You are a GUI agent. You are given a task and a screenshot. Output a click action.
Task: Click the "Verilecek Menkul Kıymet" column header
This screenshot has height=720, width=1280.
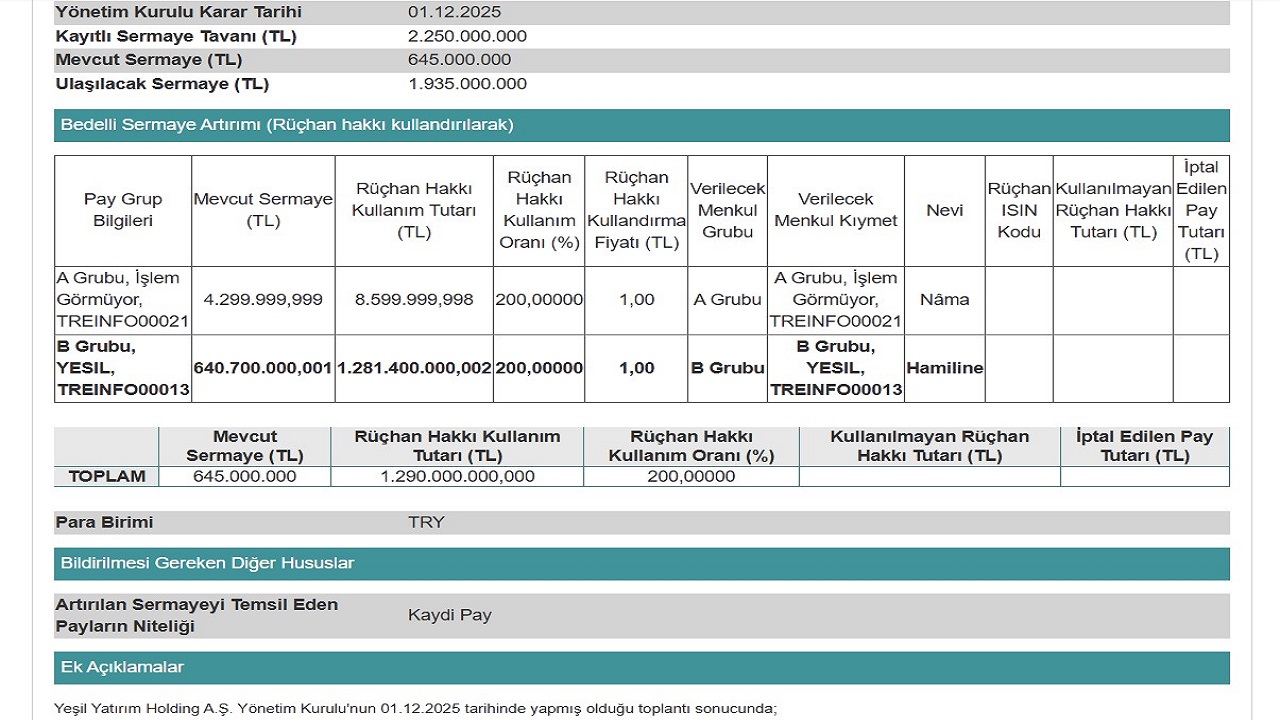tap(836, 210)
